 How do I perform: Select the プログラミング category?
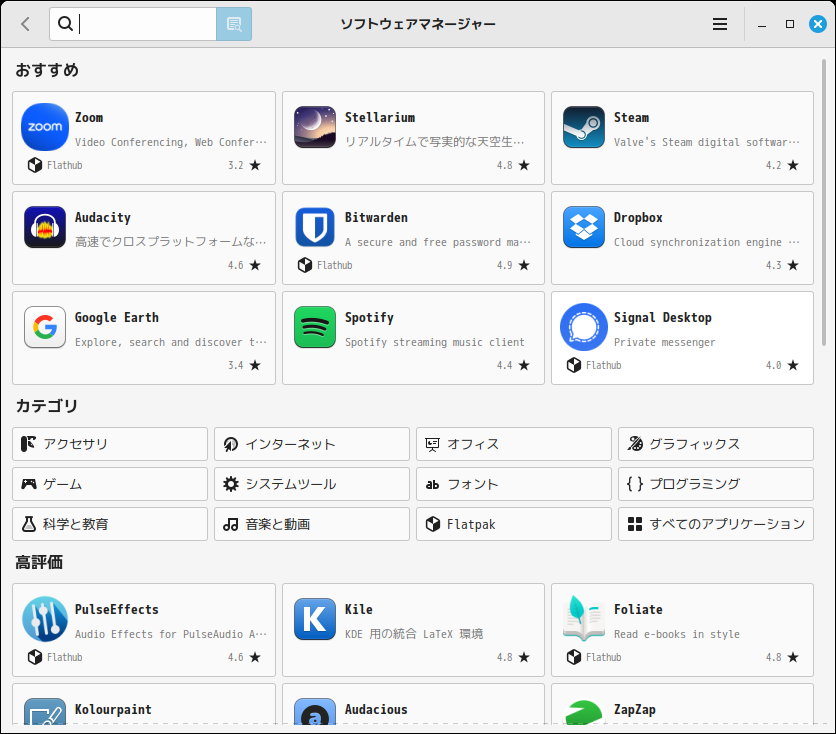[x=716, y=484]
